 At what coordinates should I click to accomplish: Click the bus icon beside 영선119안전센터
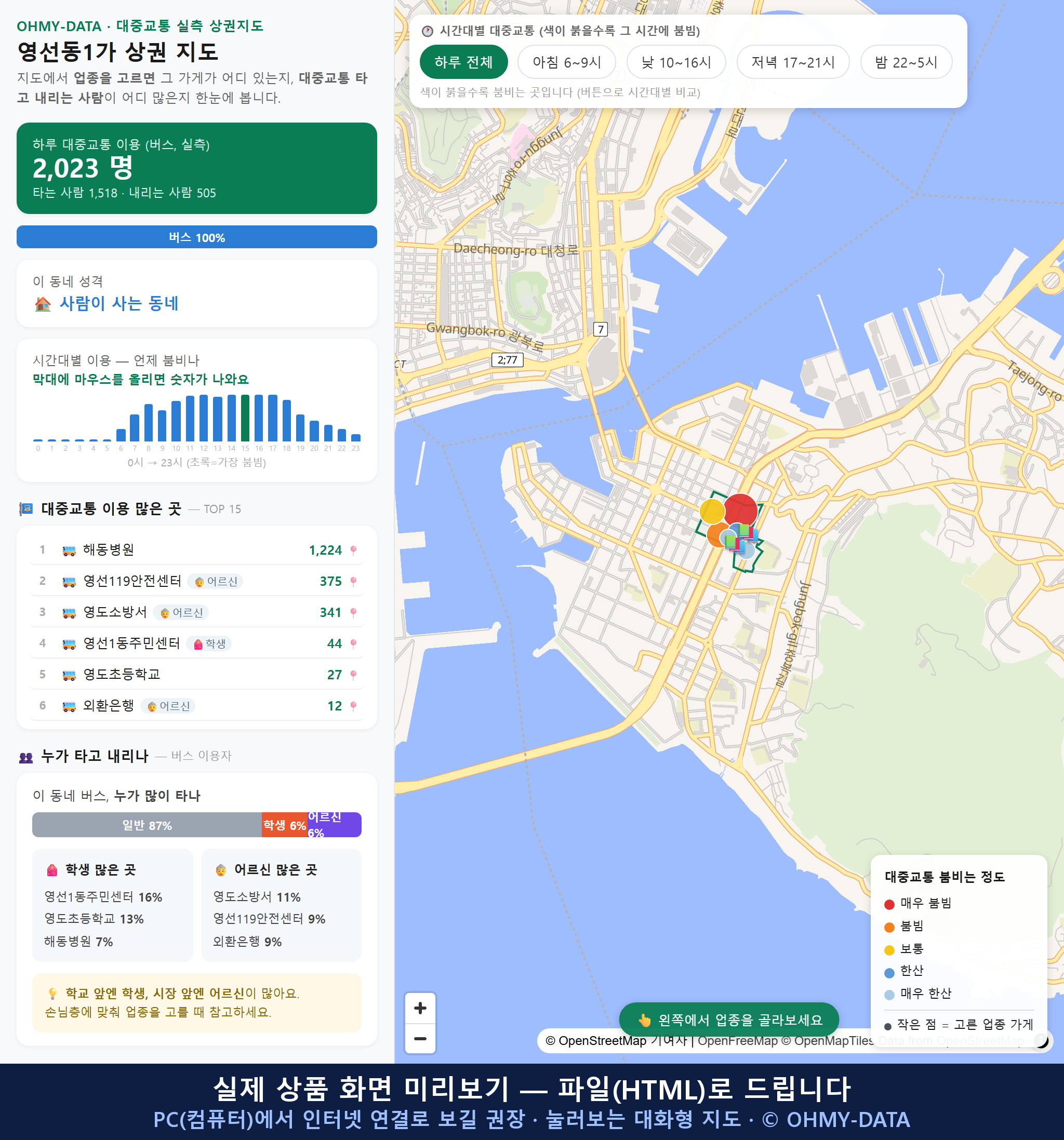click(x=69, y=582)
